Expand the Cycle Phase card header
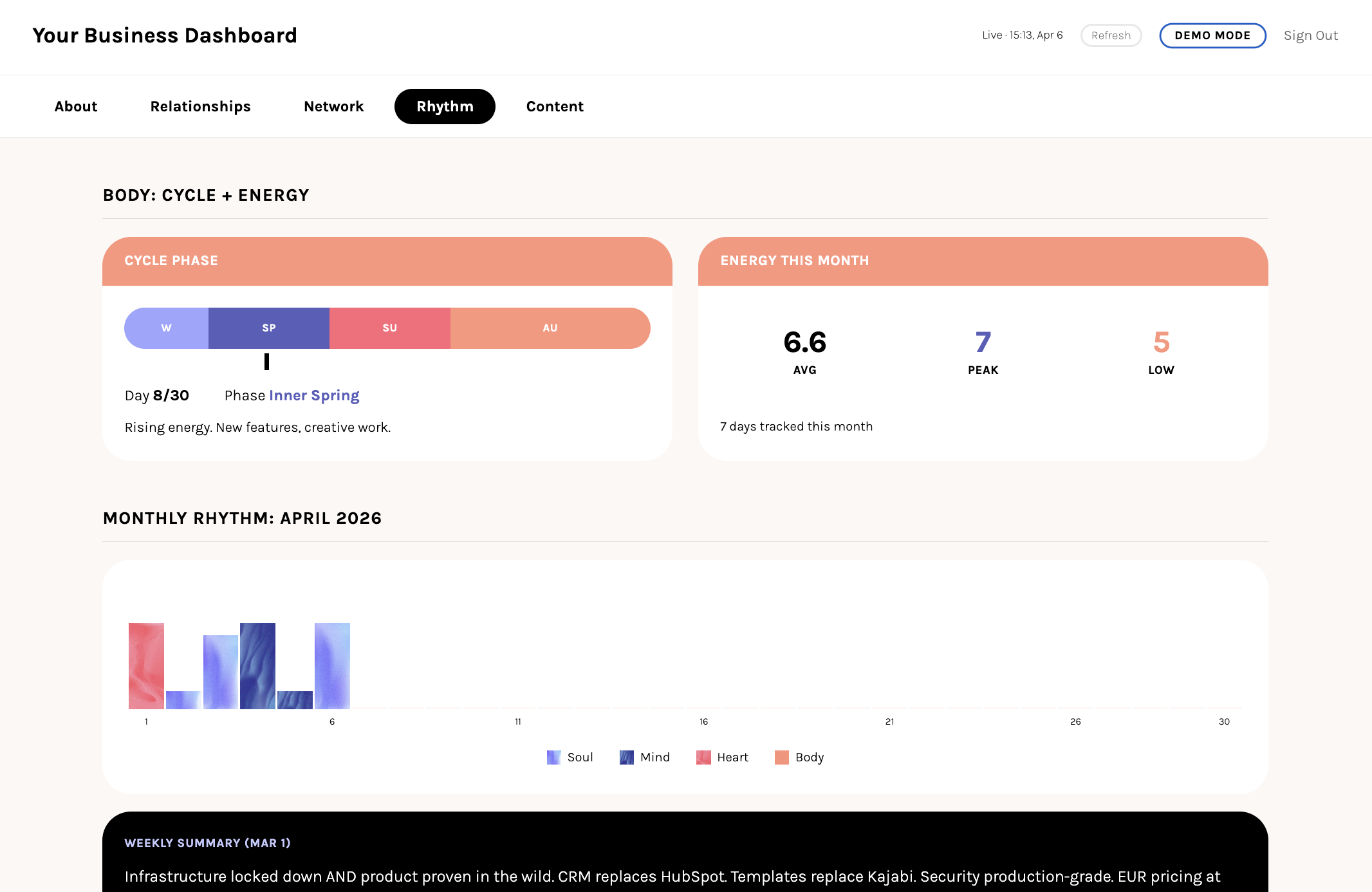The height and width of the screenshot is (892, 1372). (171, 261)
